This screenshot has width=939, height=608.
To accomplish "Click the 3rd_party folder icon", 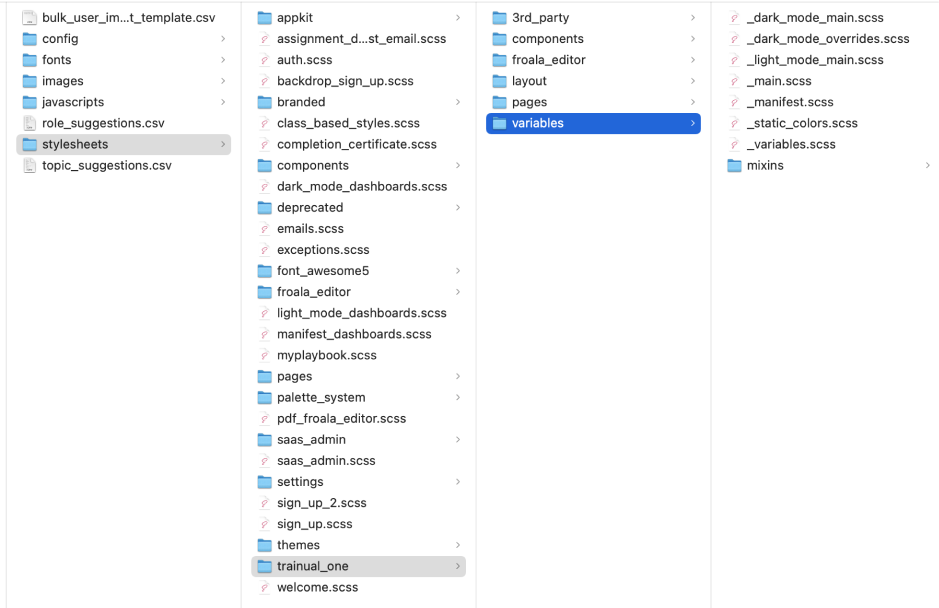I will (x=499, y=18).
